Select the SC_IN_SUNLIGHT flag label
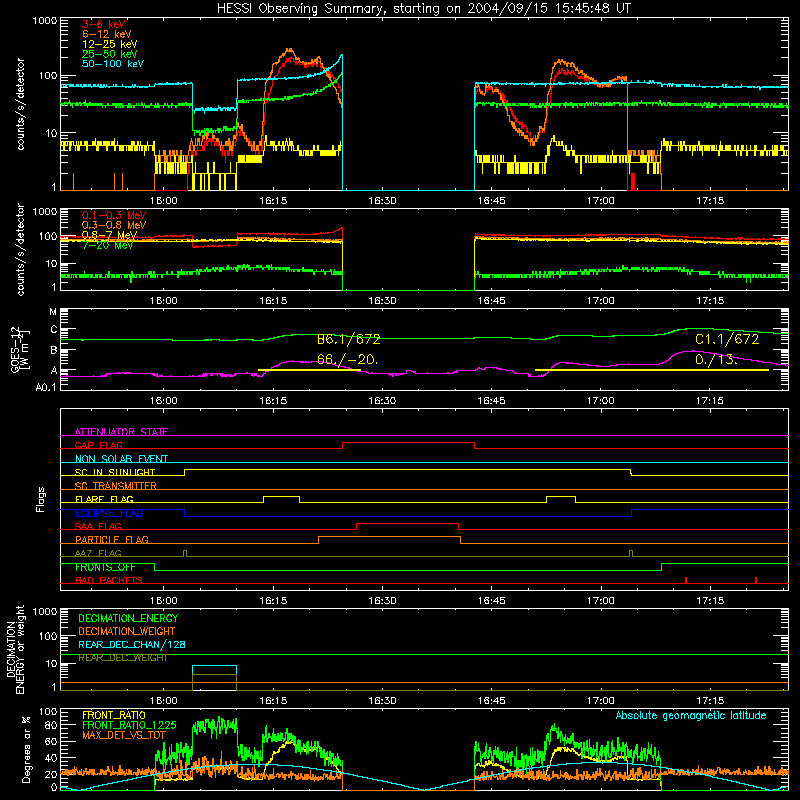This screenshot has width=800, height=800. click(x=115, y=472)
